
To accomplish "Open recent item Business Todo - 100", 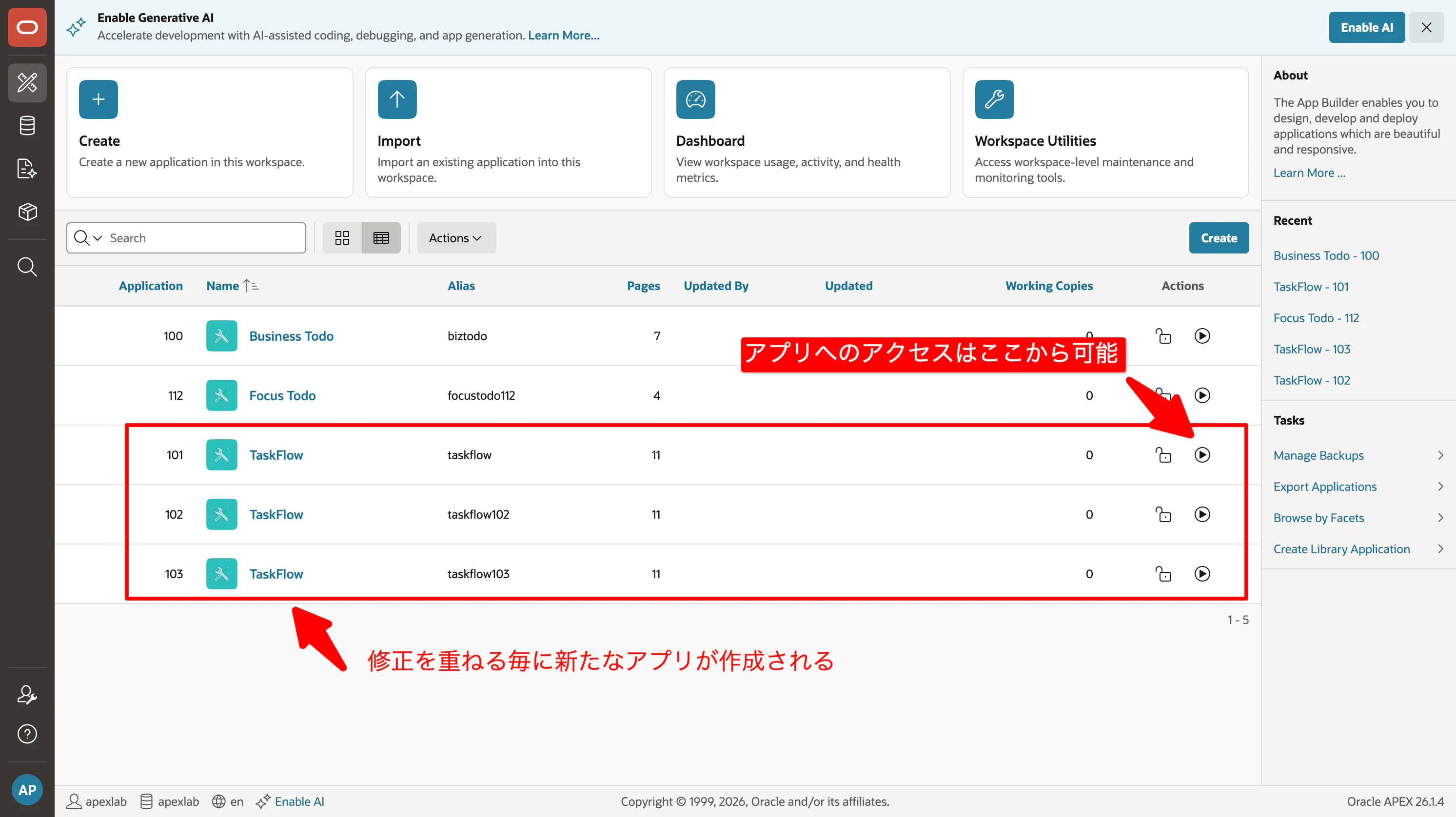I will tap(1326, 255).
